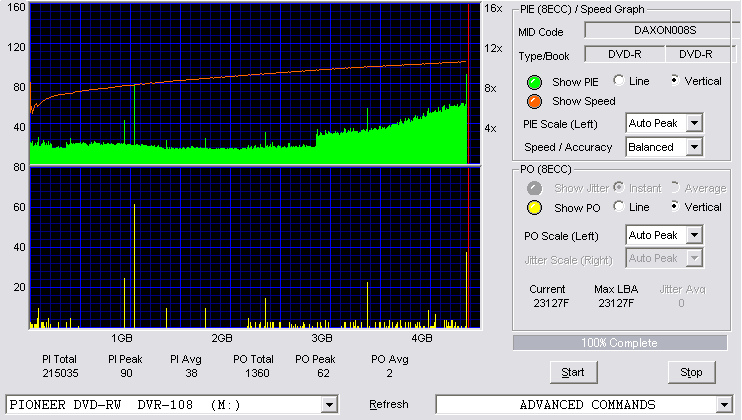The image size is (742, 420).
Task: Click the PI Total value 215035
Action: point(60,374)
